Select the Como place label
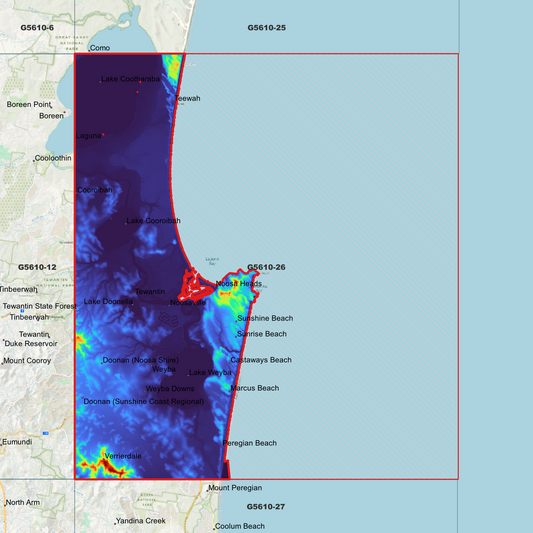This screenshot has height=533, width=533. [100, 48]
